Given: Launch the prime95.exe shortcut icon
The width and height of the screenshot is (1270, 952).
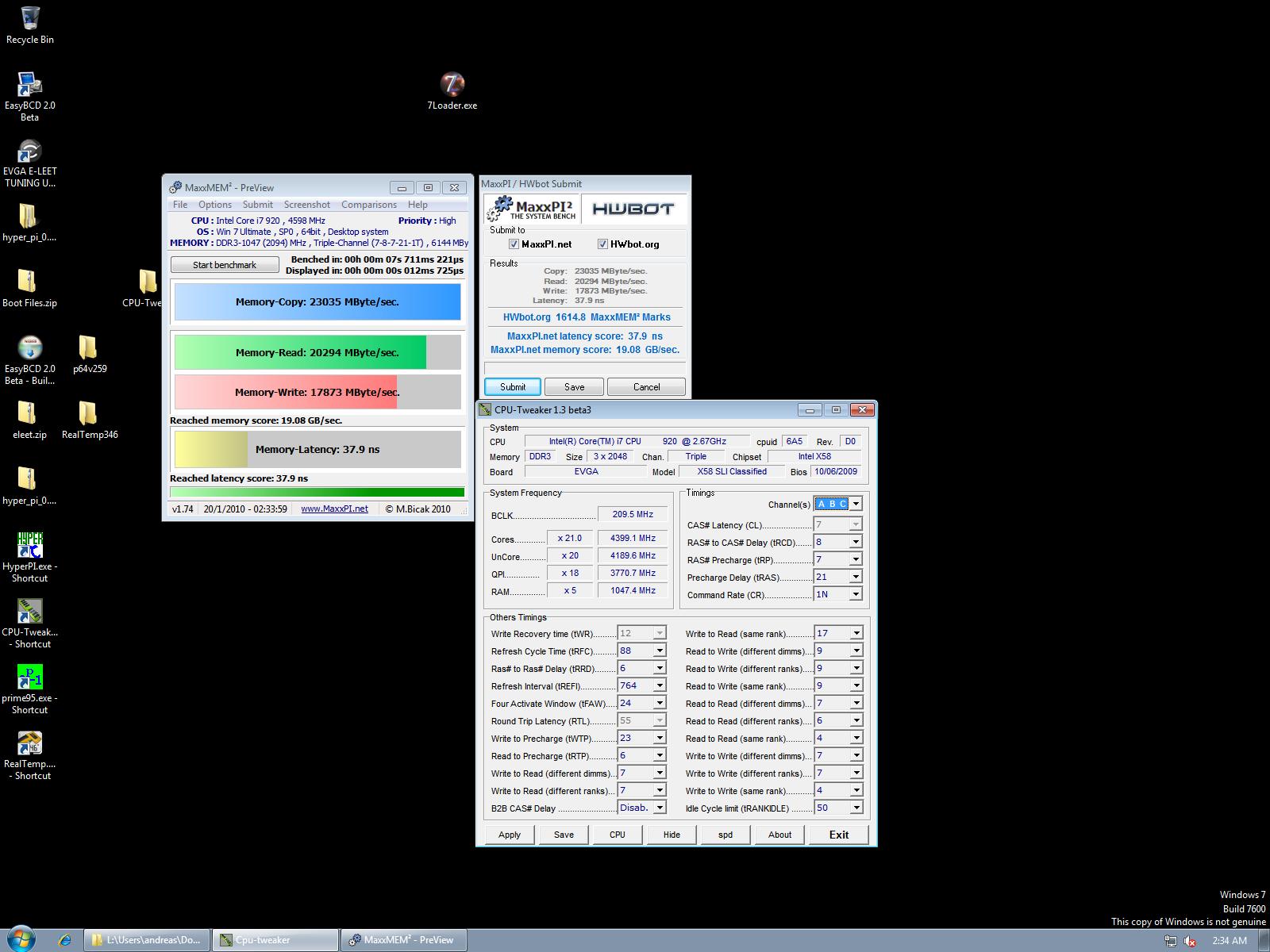Looking at the screenshot, I should pos(29,689).
